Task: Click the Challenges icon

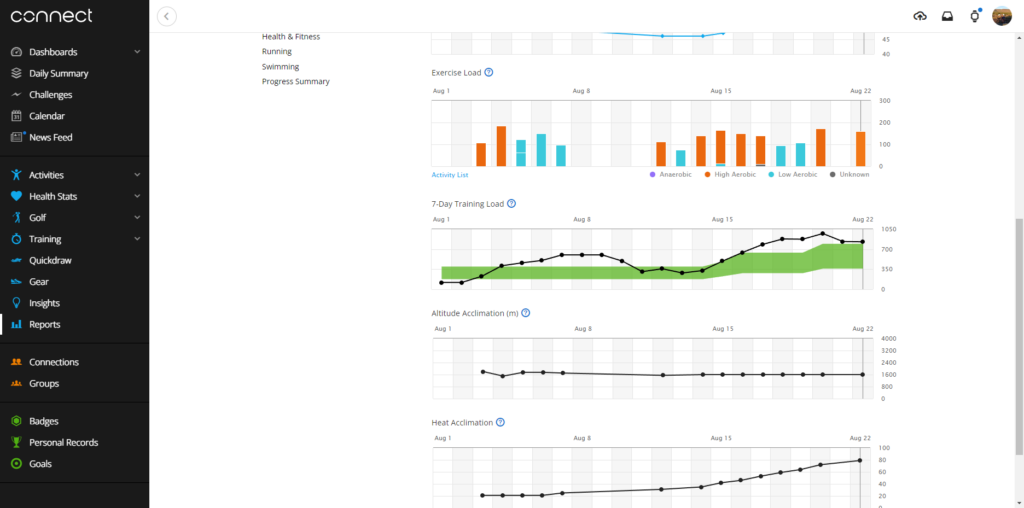Action: pyautogui.click(x=17, y=95)
